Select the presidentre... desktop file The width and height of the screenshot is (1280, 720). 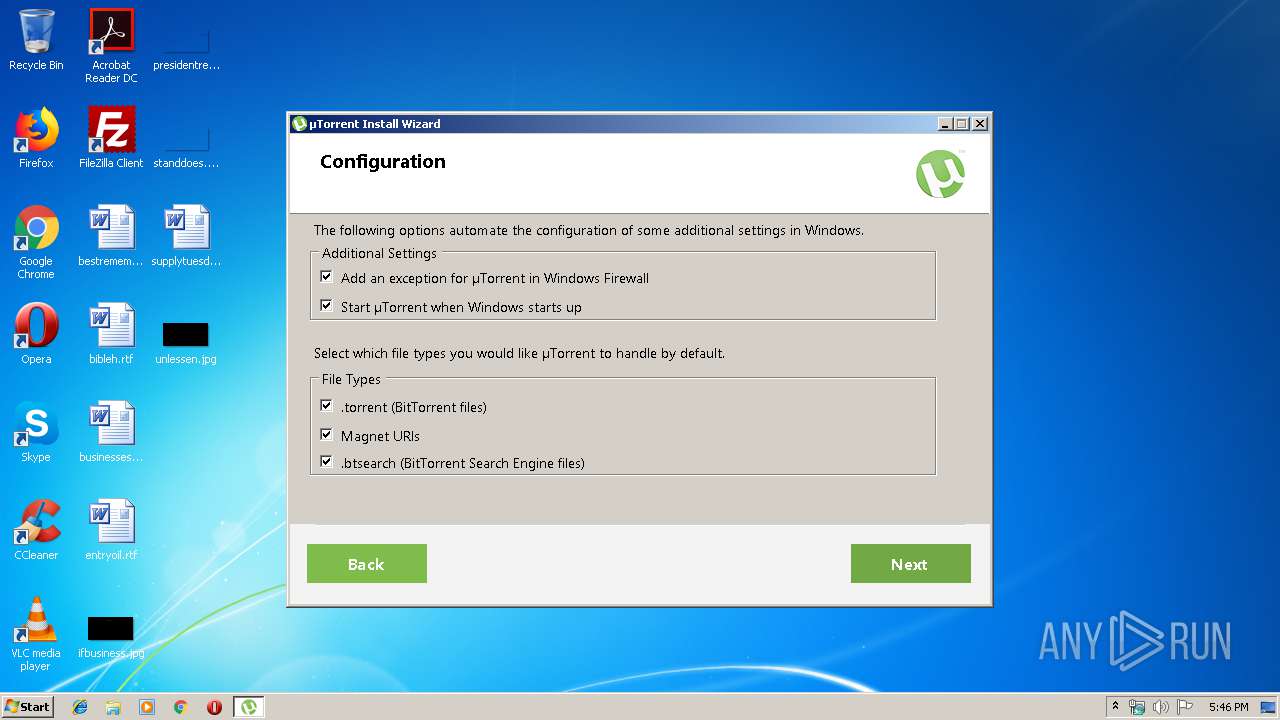coord(186,46)
